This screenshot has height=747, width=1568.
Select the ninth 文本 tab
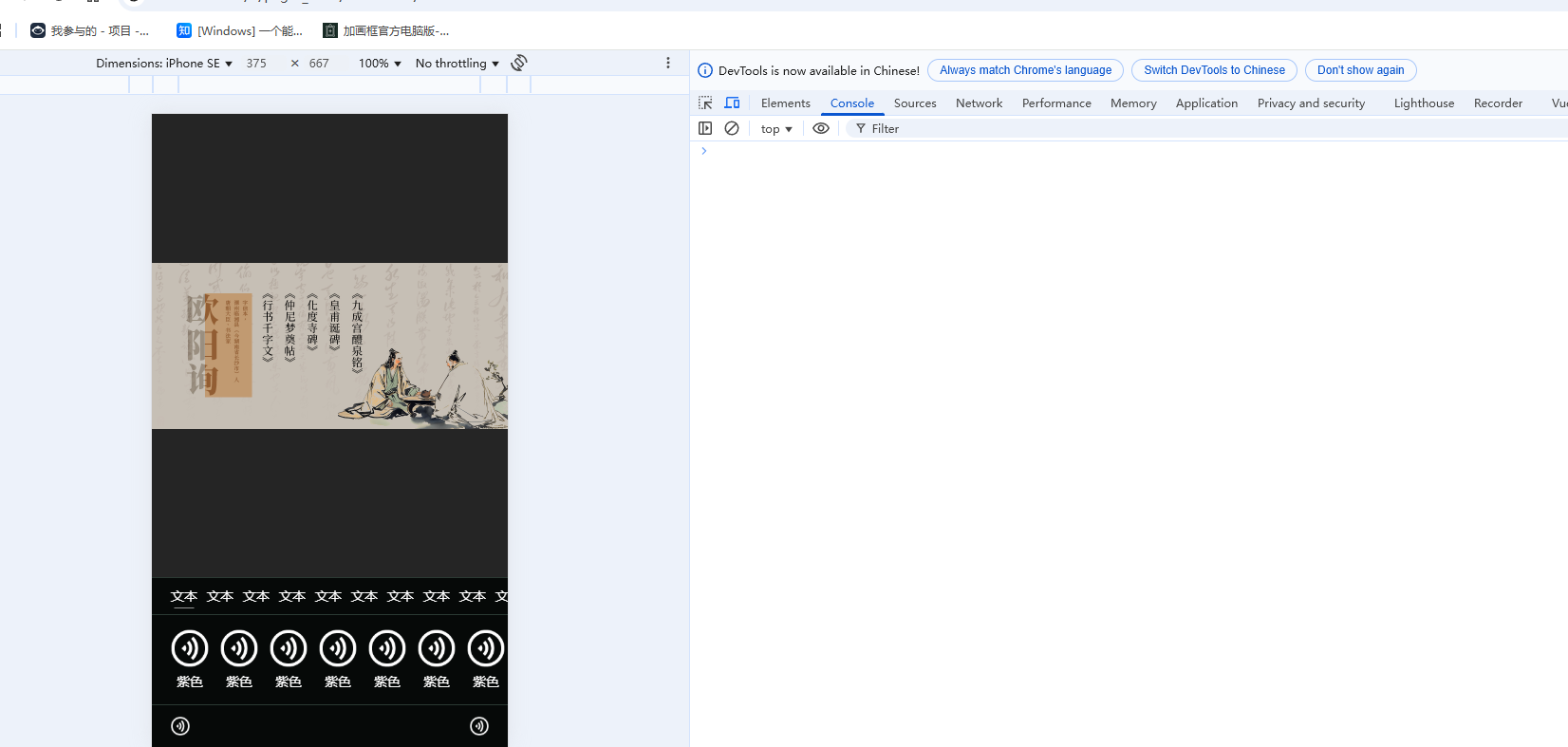(473, 596)
